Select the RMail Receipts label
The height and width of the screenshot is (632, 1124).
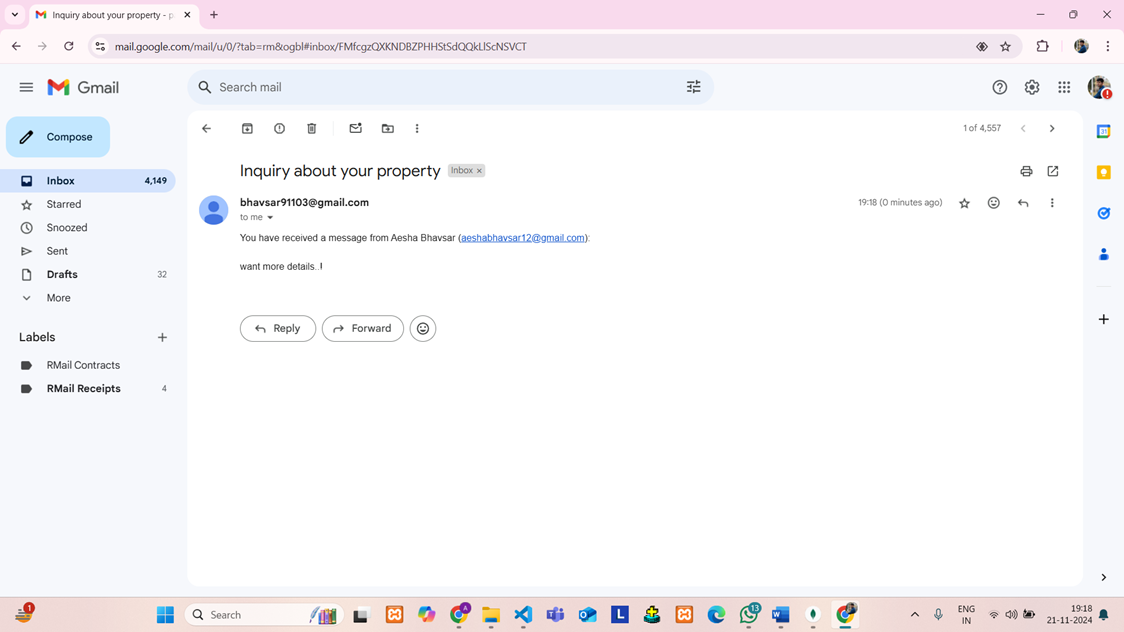click(83, 389)
